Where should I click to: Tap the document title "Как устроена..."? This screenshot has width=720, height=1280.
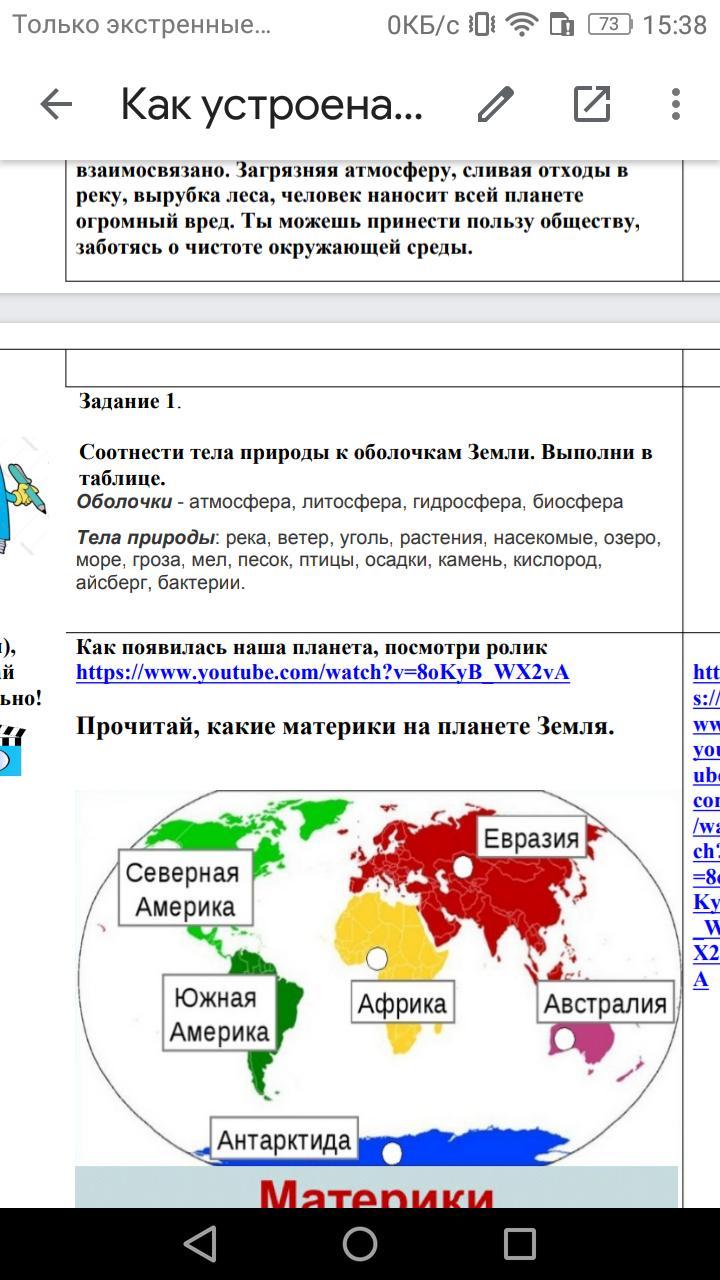(x=272, y=104)
